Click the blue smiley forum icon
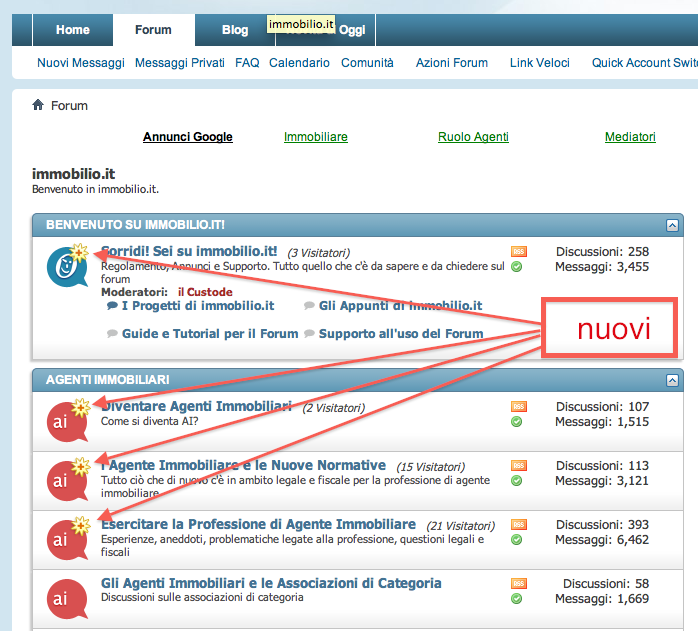Image resolution: width=698 pixels, height=631 pixels. coord(64,265)
